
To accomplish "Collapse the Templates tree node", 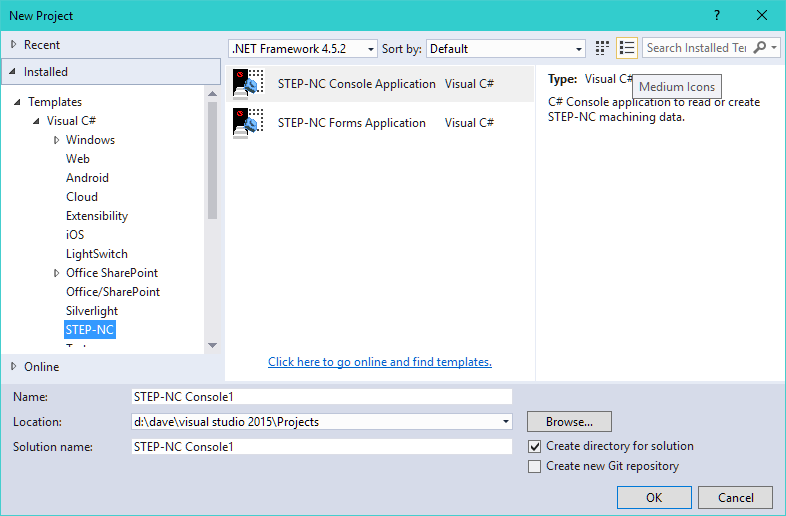I will [x=18, y=102].
